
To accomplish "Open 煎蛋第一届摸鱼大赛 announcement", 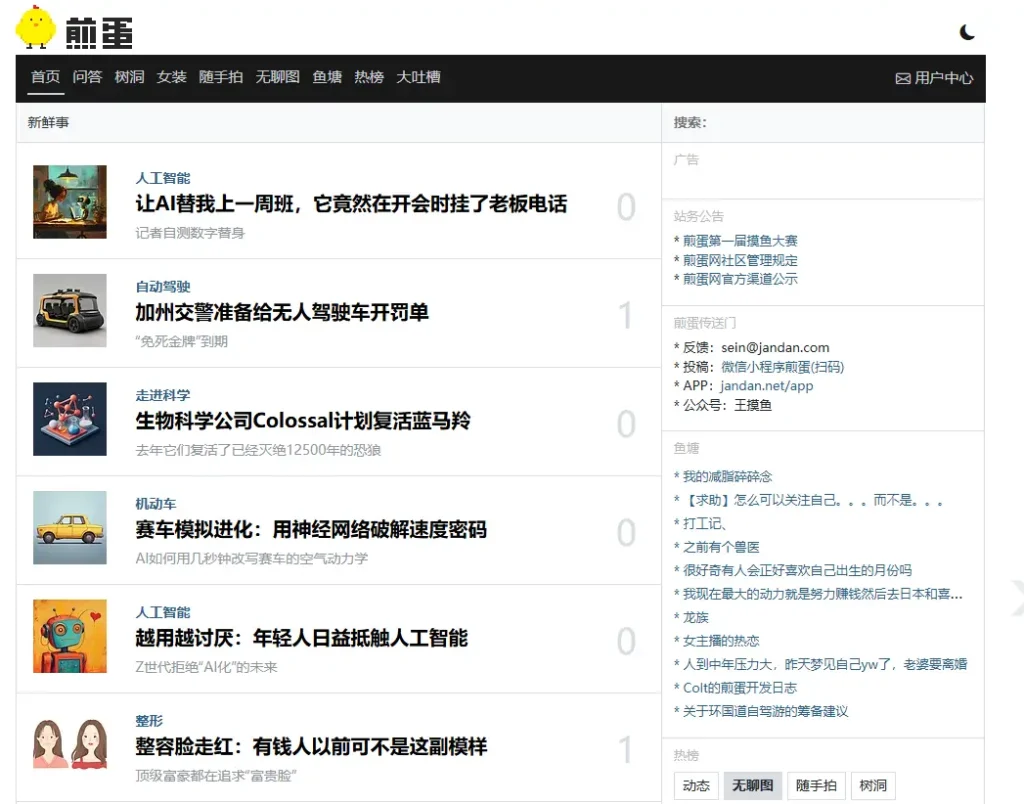I will tap(740, 240).
